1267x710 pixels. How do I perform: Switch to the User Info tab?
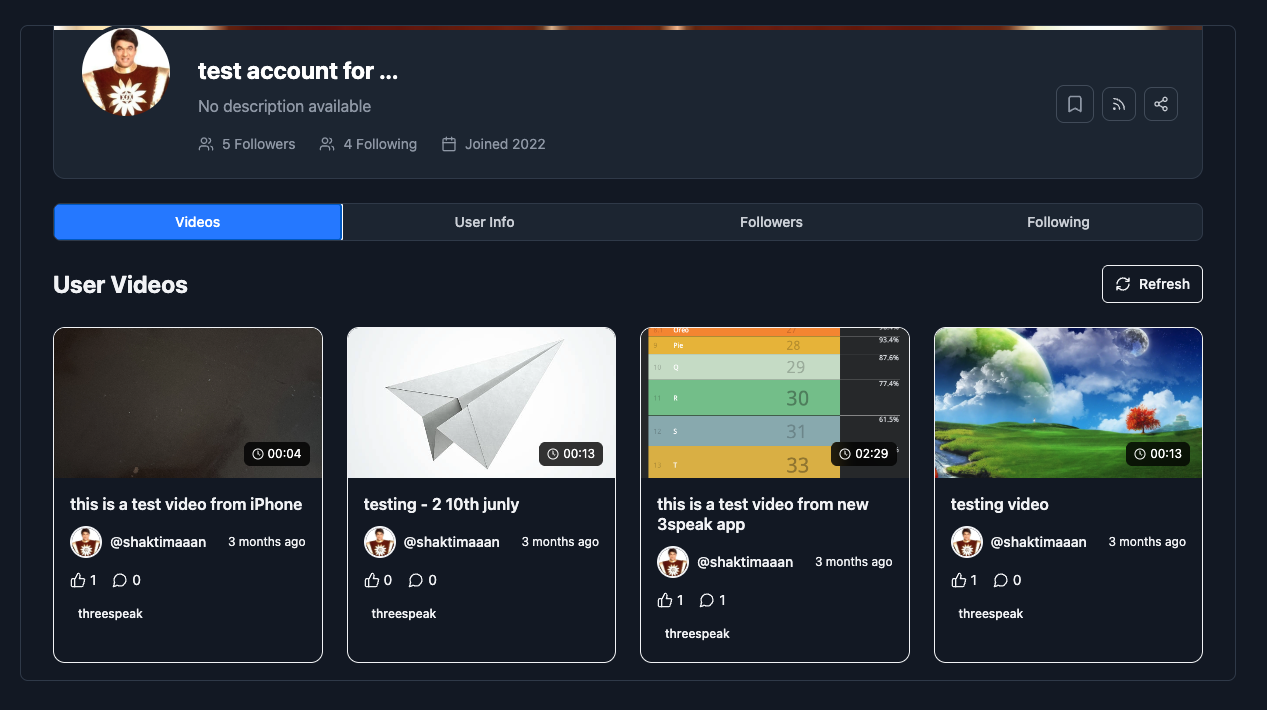click(x=484, y=222)
